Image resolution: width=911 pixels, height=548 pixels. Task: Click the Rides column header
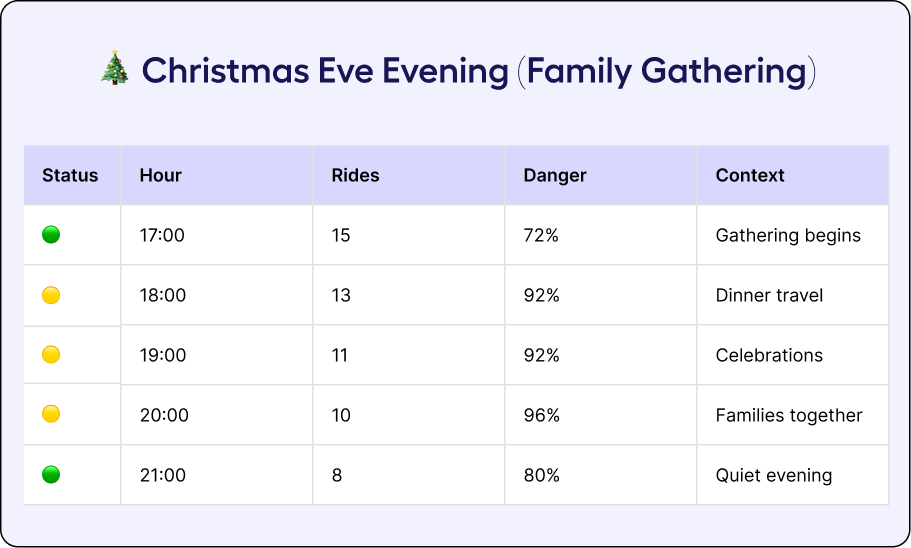(x=355, y=175)
